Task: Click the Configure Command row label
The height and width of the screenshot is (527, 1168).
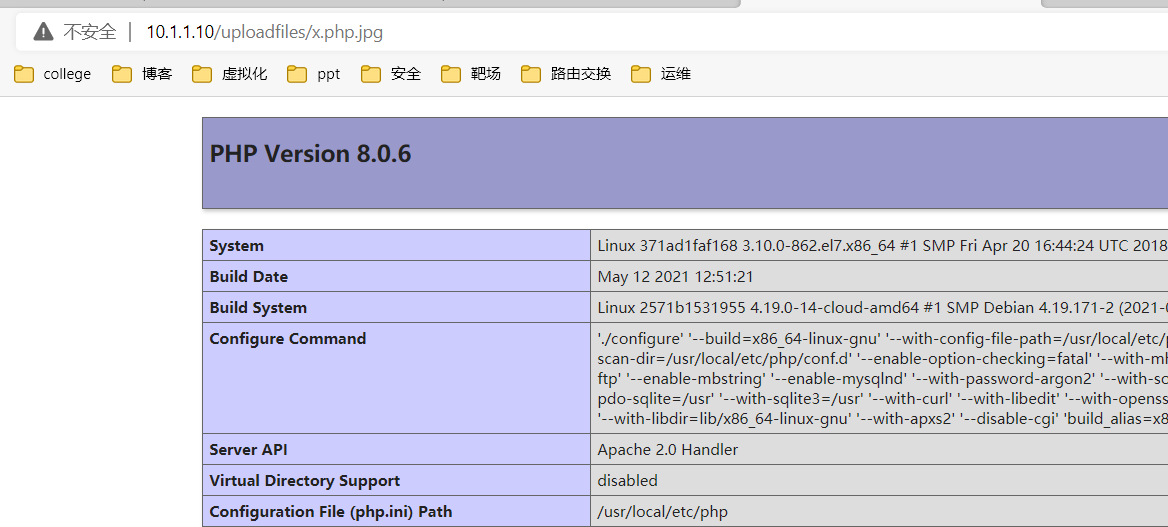Action: 288,338
